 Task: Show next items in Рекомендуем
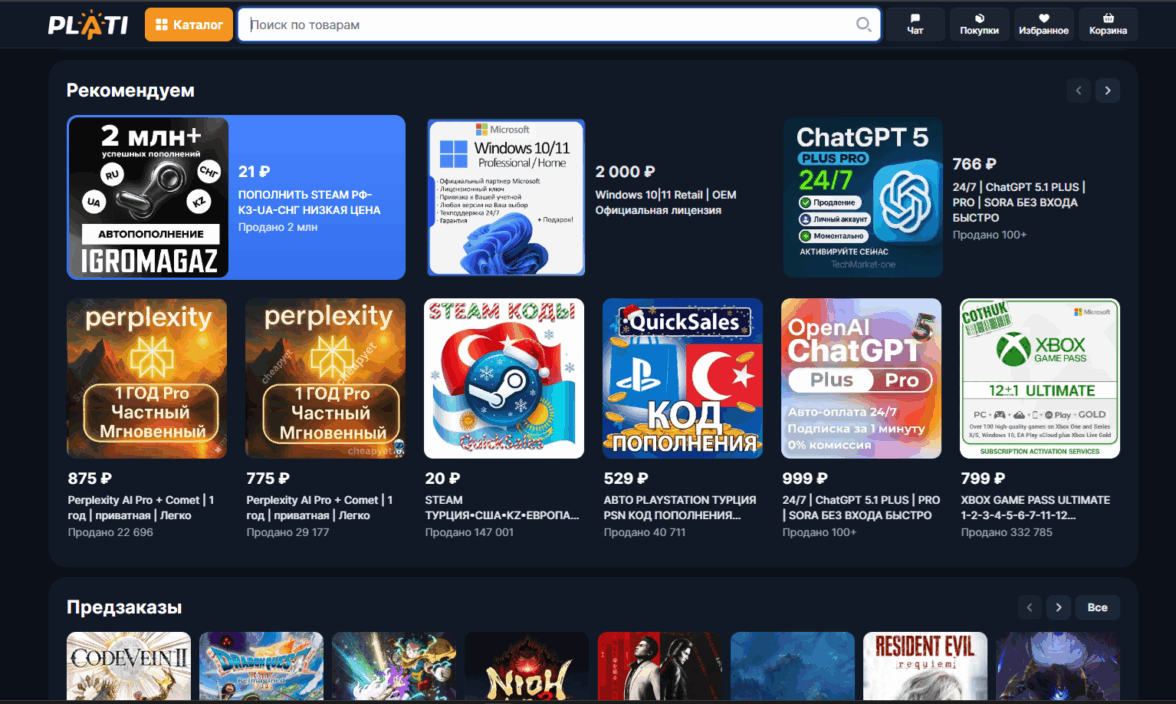1107,90
